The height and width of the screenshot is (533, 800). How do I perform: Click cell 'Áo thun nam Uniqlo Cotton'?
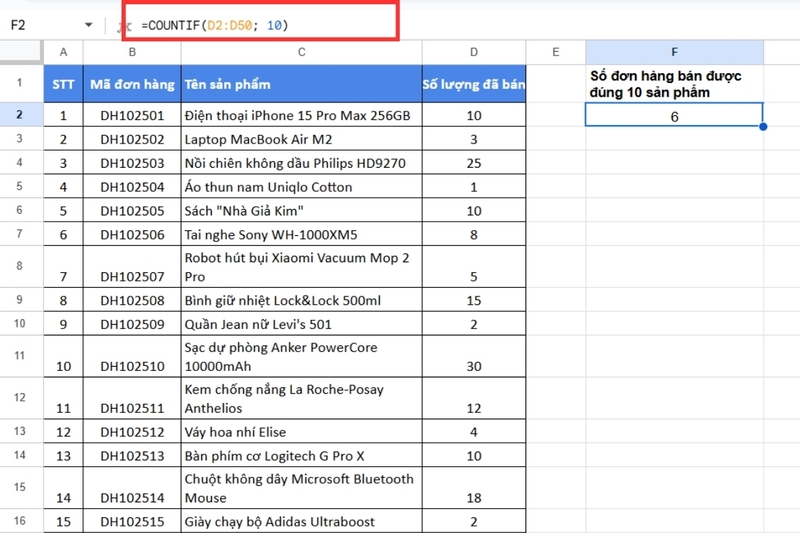(x=302, y=187)
